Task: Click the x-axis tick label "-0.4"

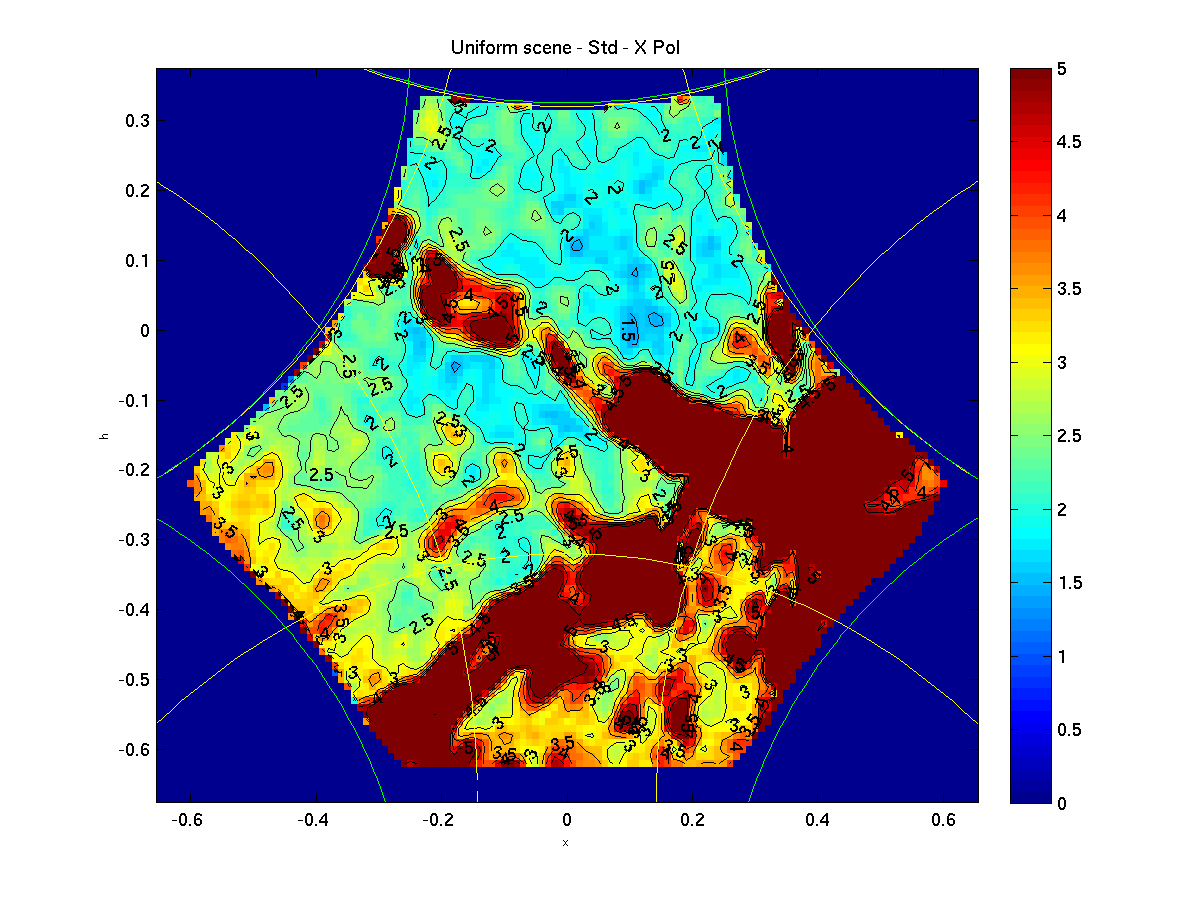Action: click(315, 820)
